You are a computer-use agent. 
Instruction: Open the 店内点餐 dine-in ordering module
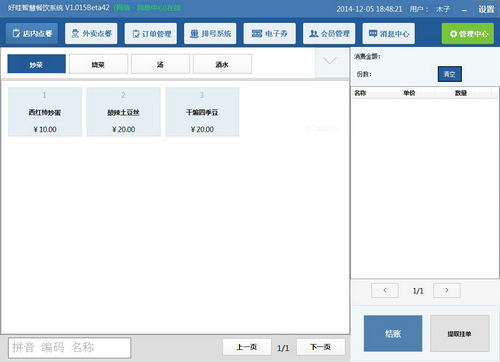32,33
